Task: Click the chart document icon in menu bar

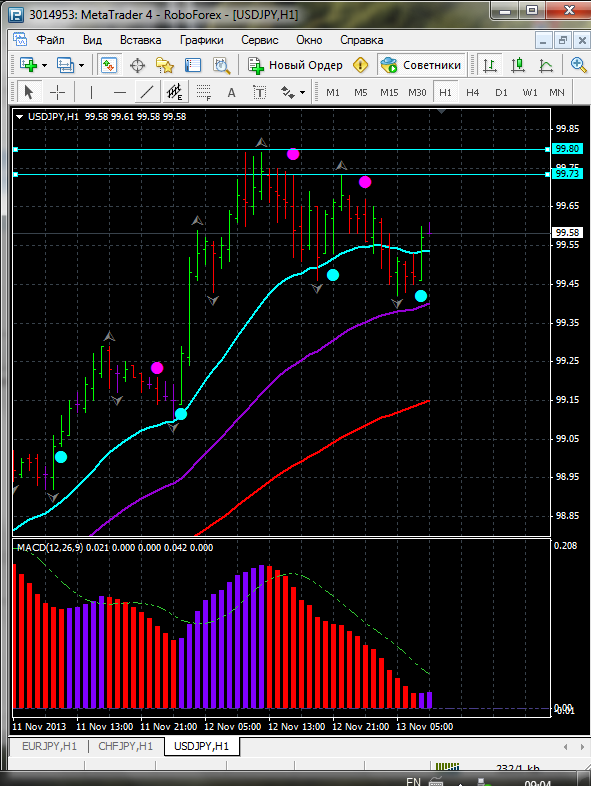Action: 20,40
